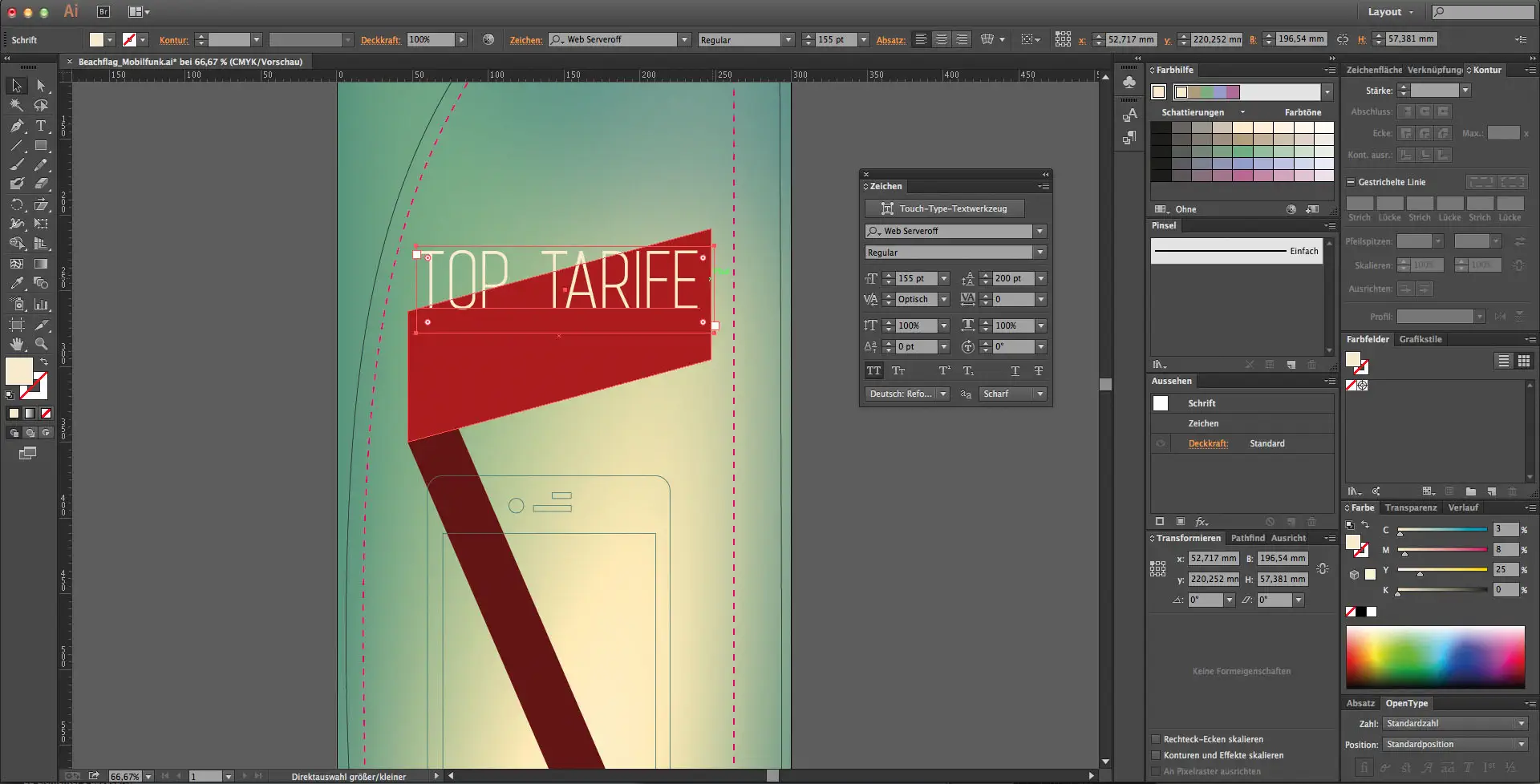Viewport: 1540px width, 784px height.
Task: Pick the Eyedropper tool
Action: pos(17,284)
